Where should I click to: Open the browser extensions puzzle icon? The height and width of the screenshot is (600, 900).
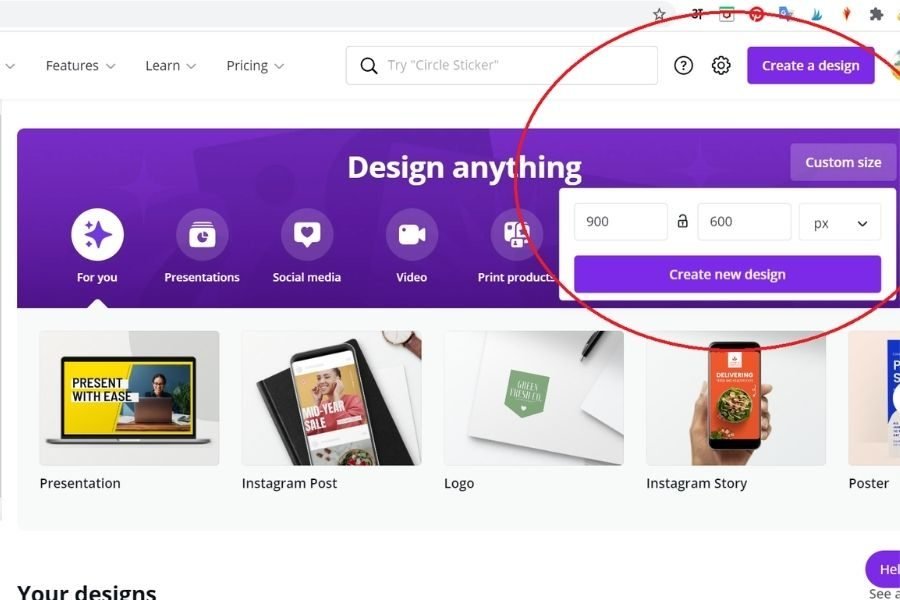point(876,14)
